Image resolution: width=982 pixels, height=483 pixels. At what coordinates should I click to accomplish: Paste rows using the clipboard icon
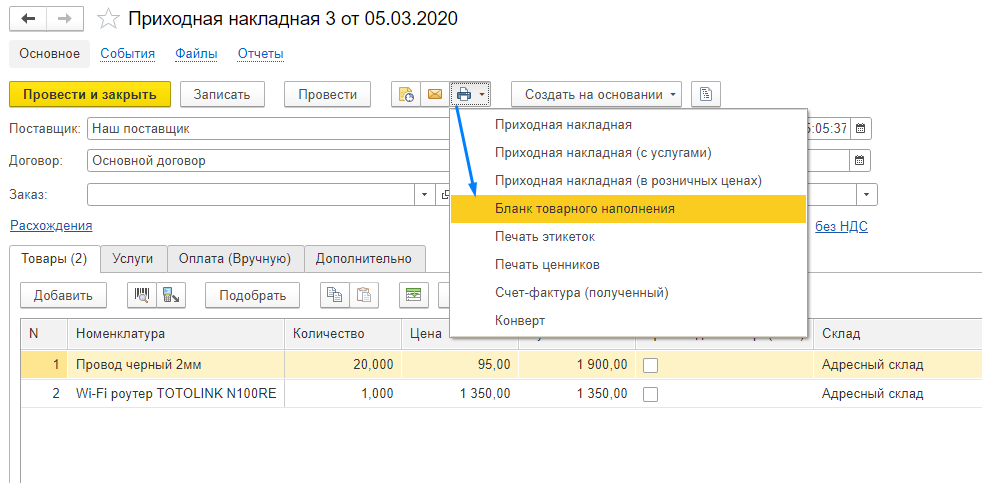point(364,295)
